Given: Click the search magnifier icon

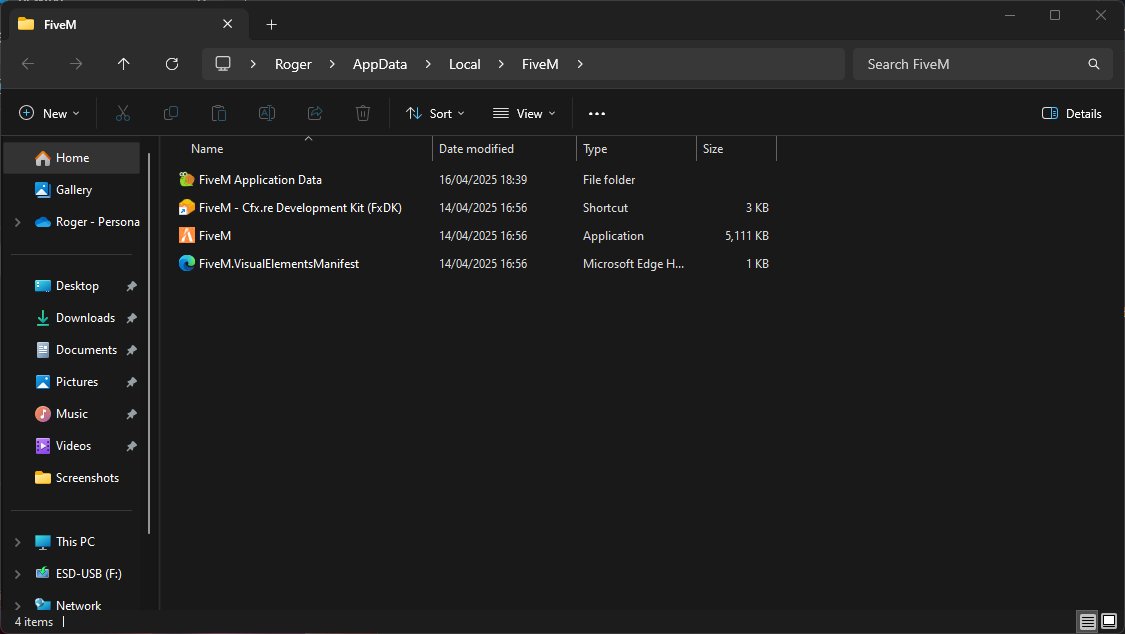Looking at the screenshot, I should coord(1093,64).
